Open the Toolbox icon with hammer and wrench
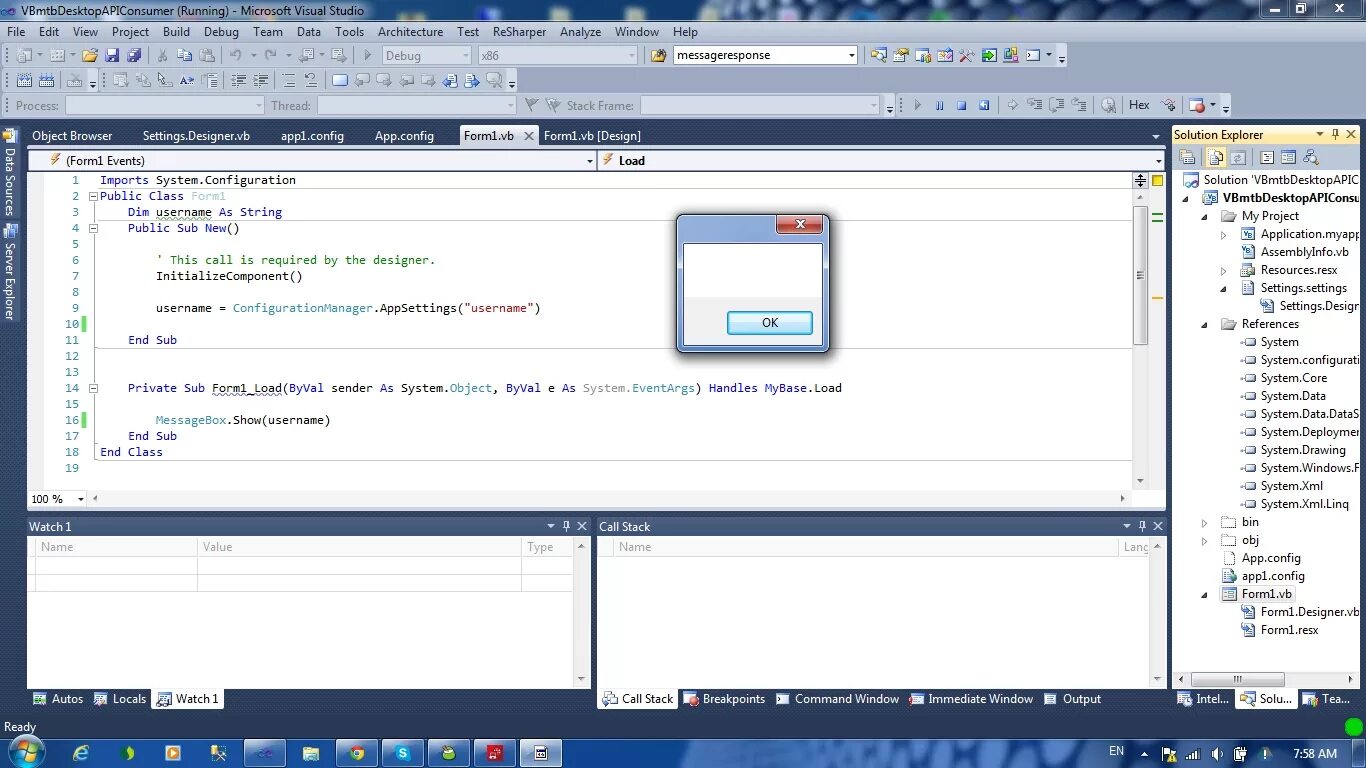Viewport: 1366px width, 768px height. click(966, 55)
